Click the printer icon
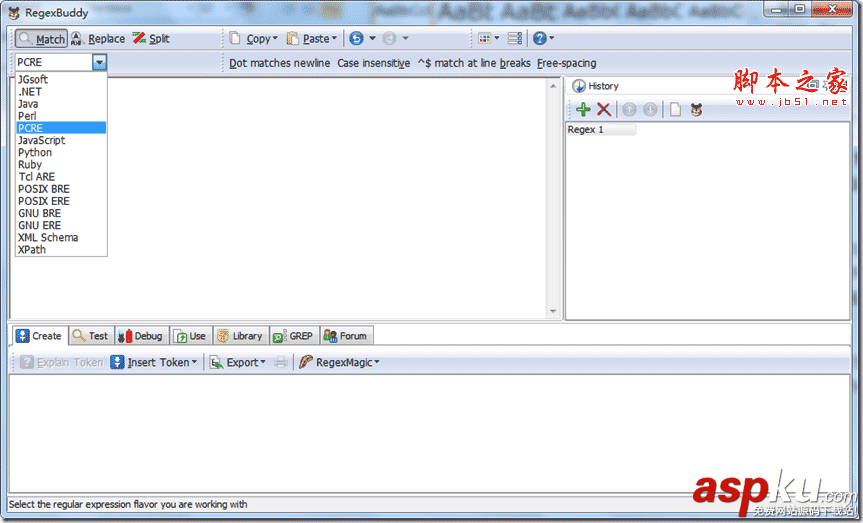This screenshot has width=863, height=523. pyautogui.click(x=281, y=362)
